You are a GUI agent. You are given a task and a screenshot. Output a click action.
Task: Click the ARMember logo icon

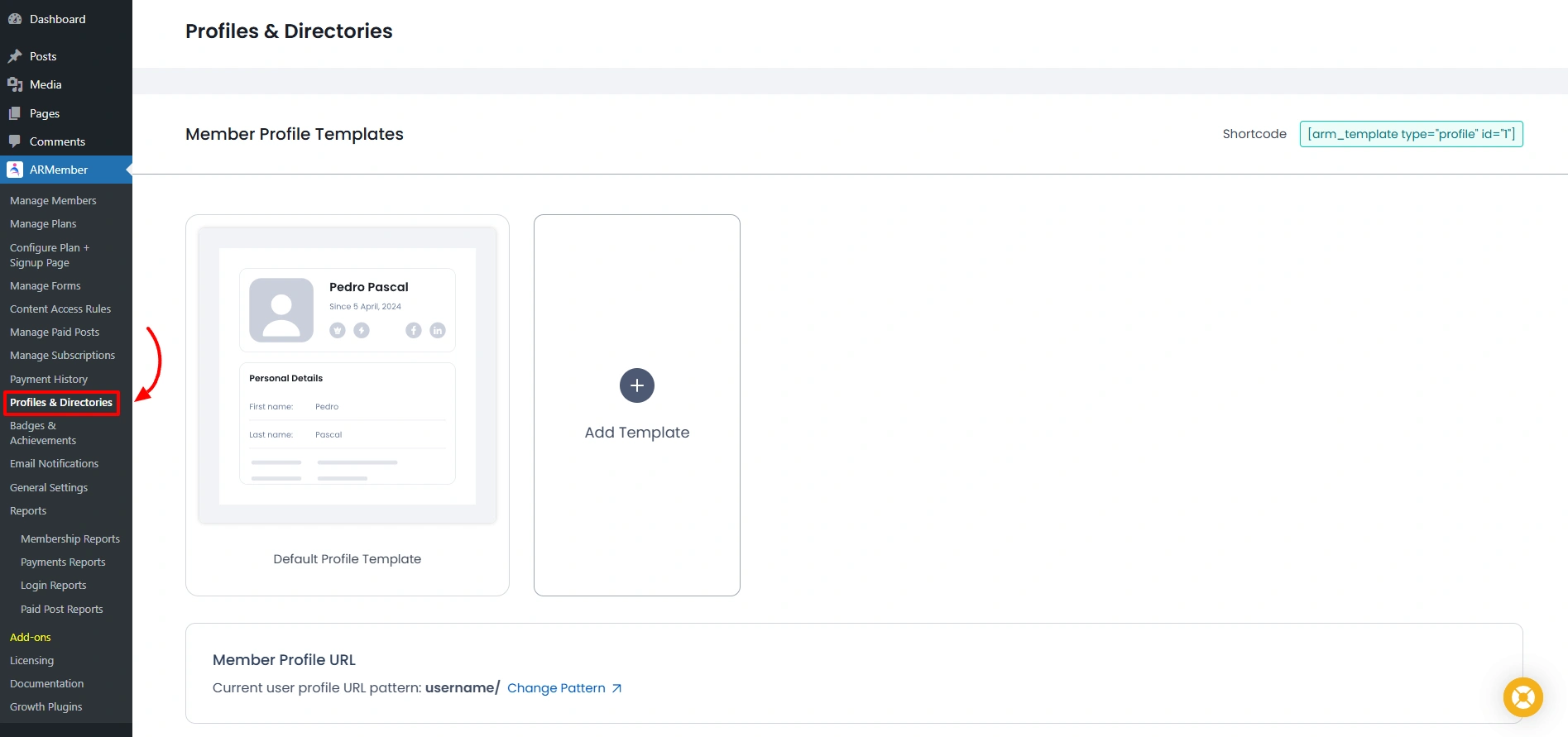tap(15, 170)
